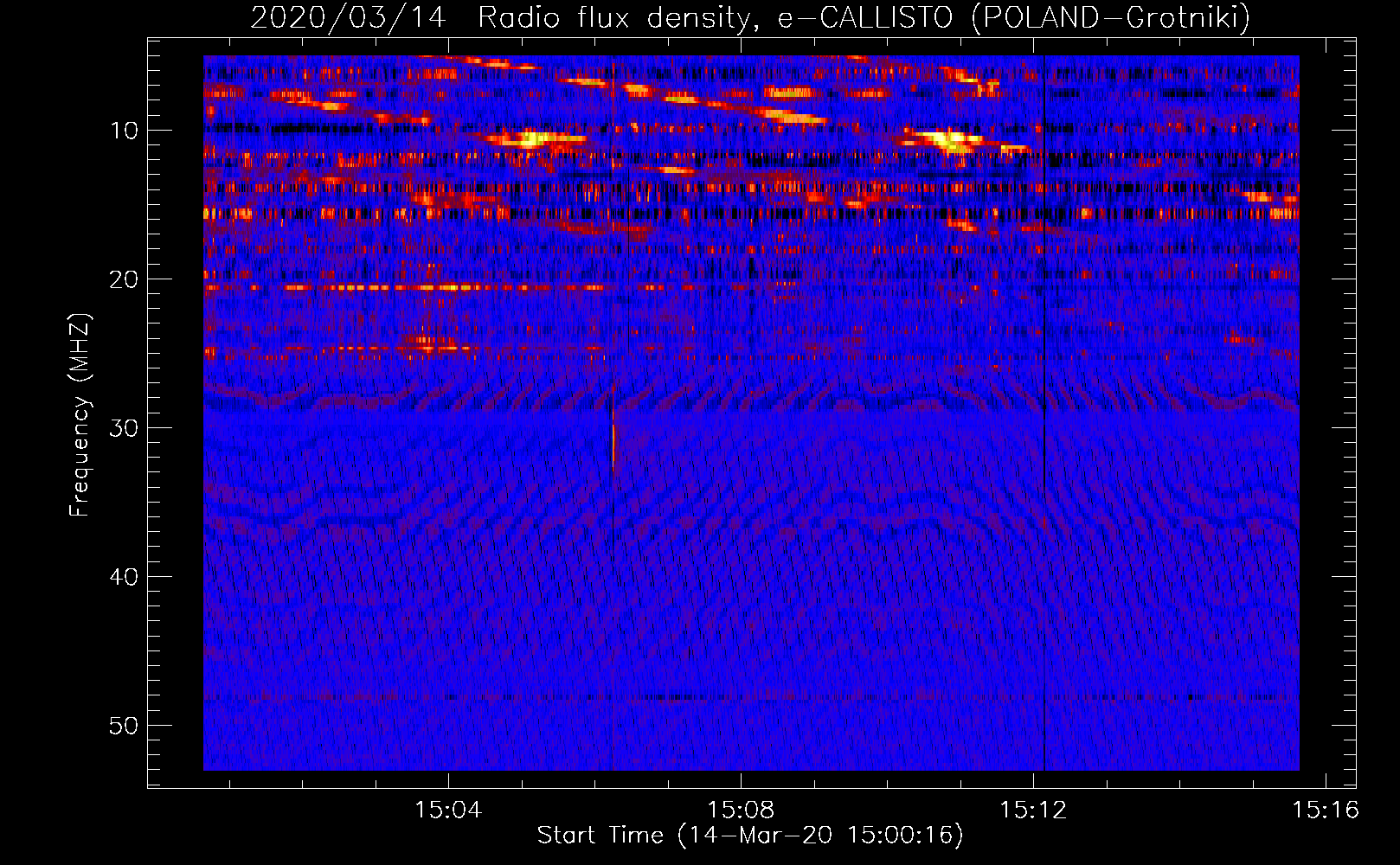Click the plot title mentioning e-CALLISTO POLAND-Grotniki
Screen dimensions: 1400x865
(750, 17)
